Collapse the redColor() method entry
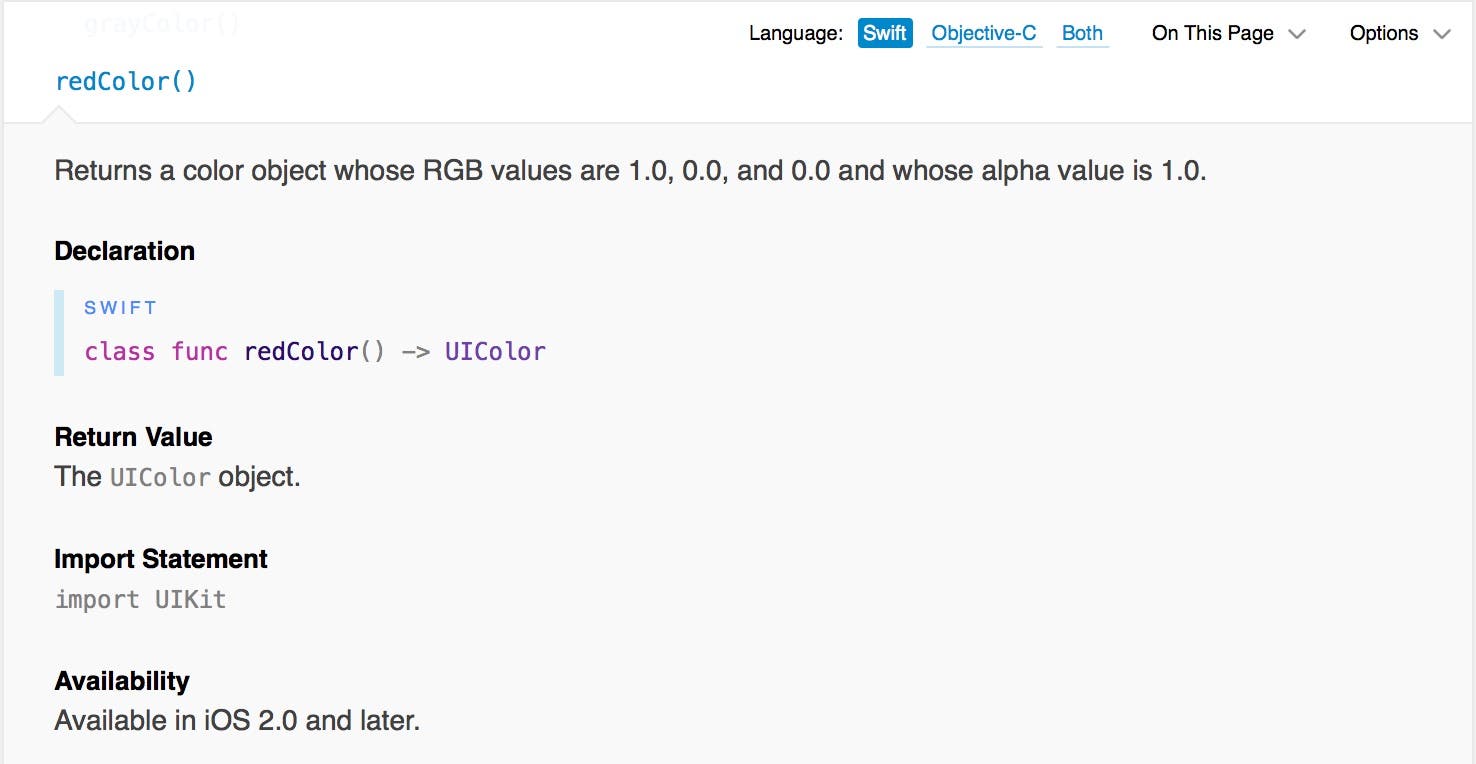This screenshot has height=764, width=1476. [126, 81]
